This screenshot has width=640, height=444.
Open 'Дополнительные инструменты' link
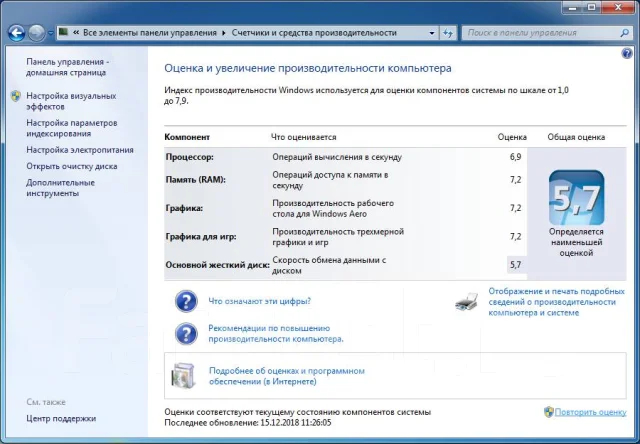(60, 188)
